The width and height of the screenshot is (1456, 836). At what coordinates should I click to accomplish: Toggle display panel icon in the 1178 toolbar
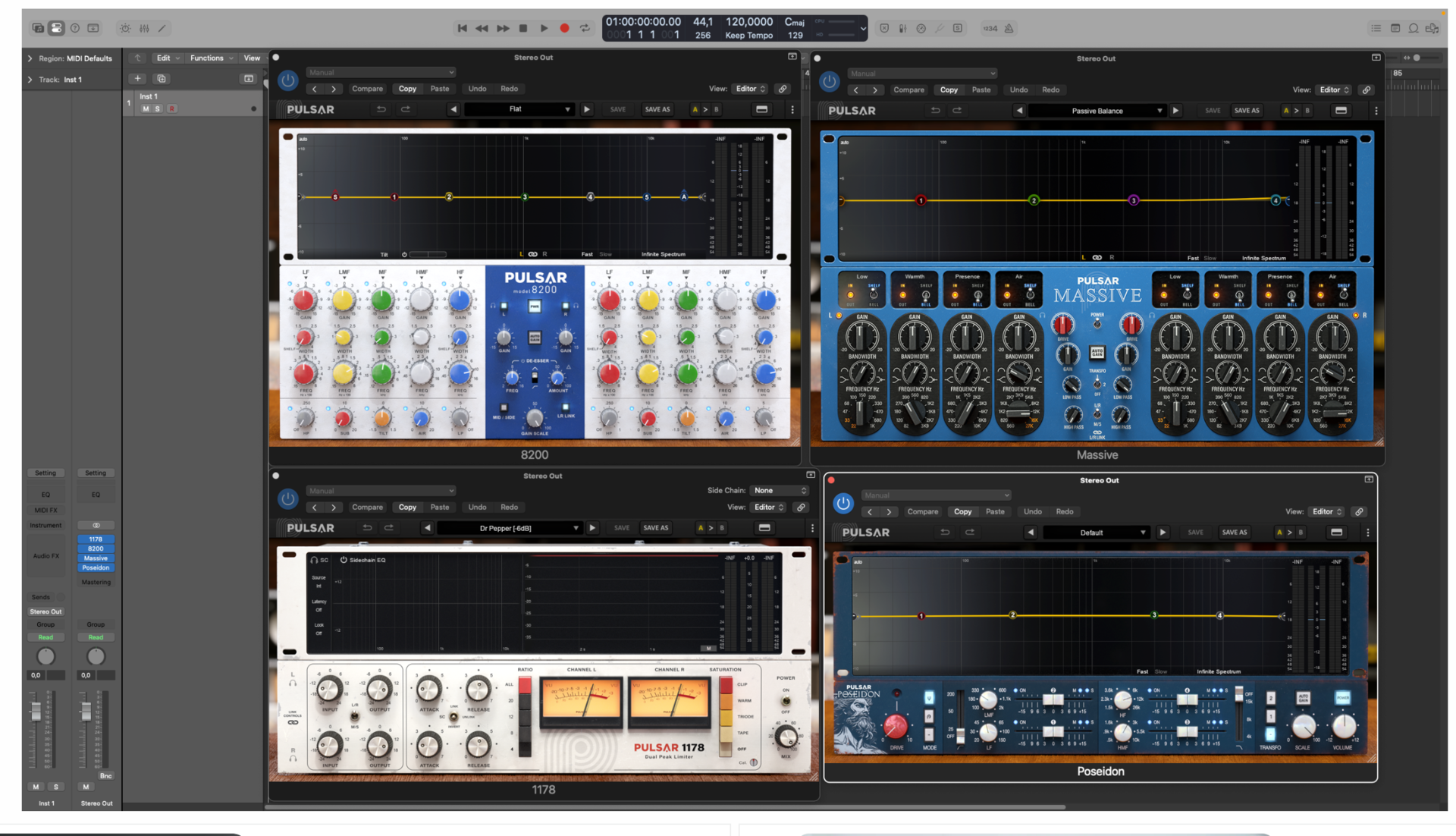[764, 528]
